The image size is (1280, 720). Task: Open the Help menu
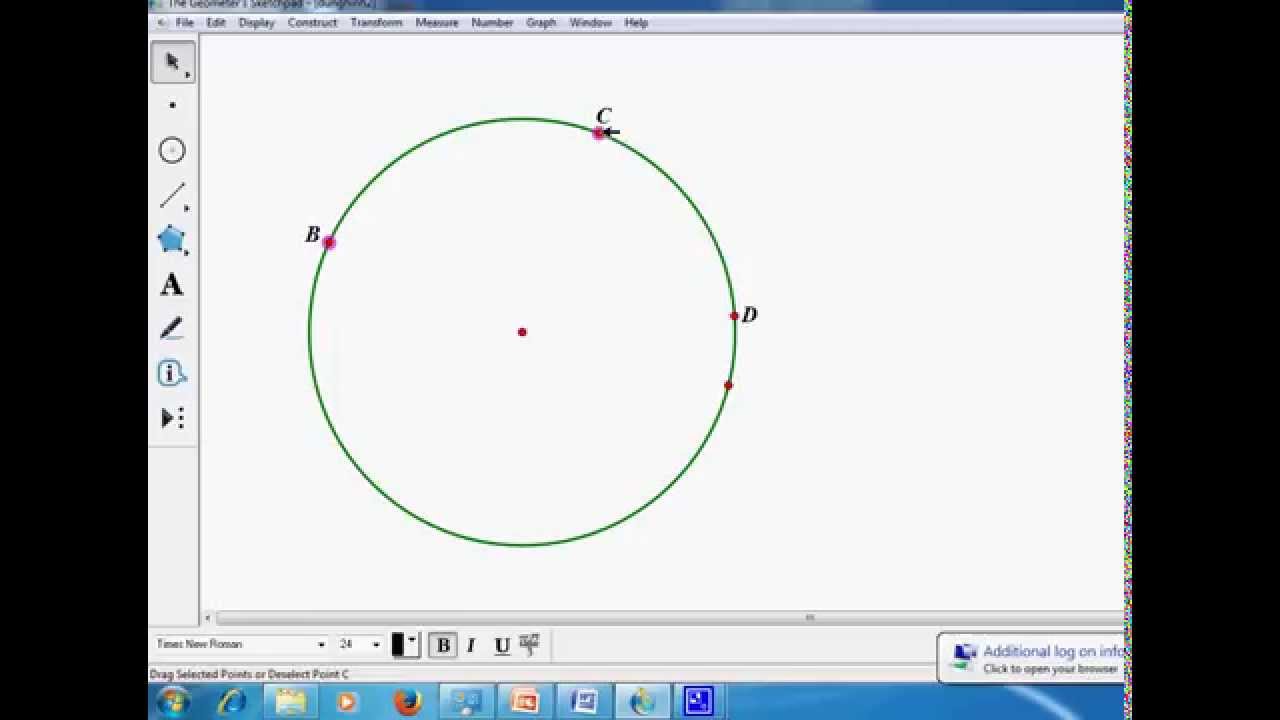(x=636, y=23)
